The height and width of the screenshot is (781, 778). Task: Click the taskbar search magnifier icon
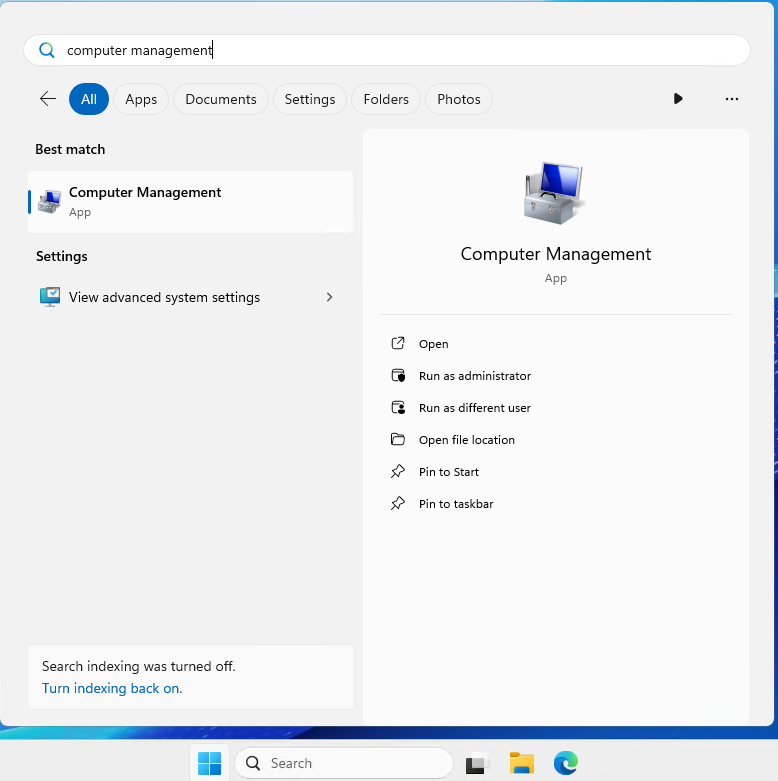click(253, 763)
